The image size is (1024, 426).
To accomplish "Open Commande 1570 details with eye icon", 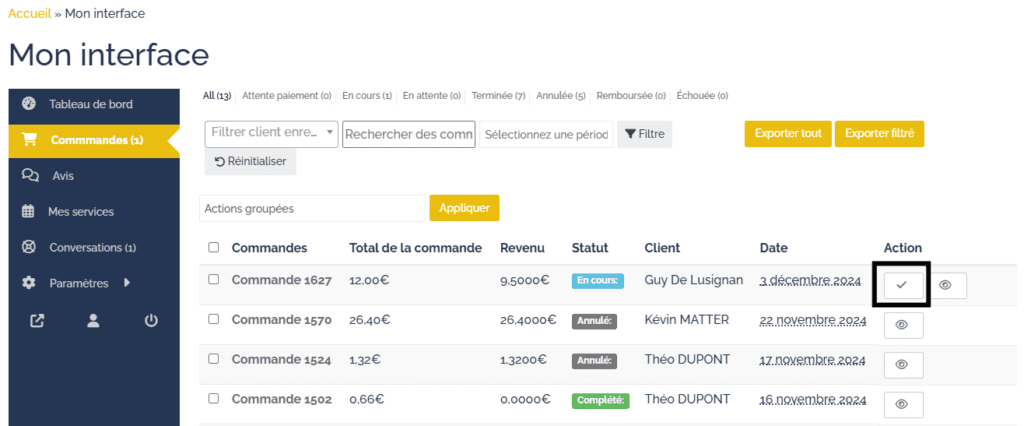I will (x=902, y=325).
